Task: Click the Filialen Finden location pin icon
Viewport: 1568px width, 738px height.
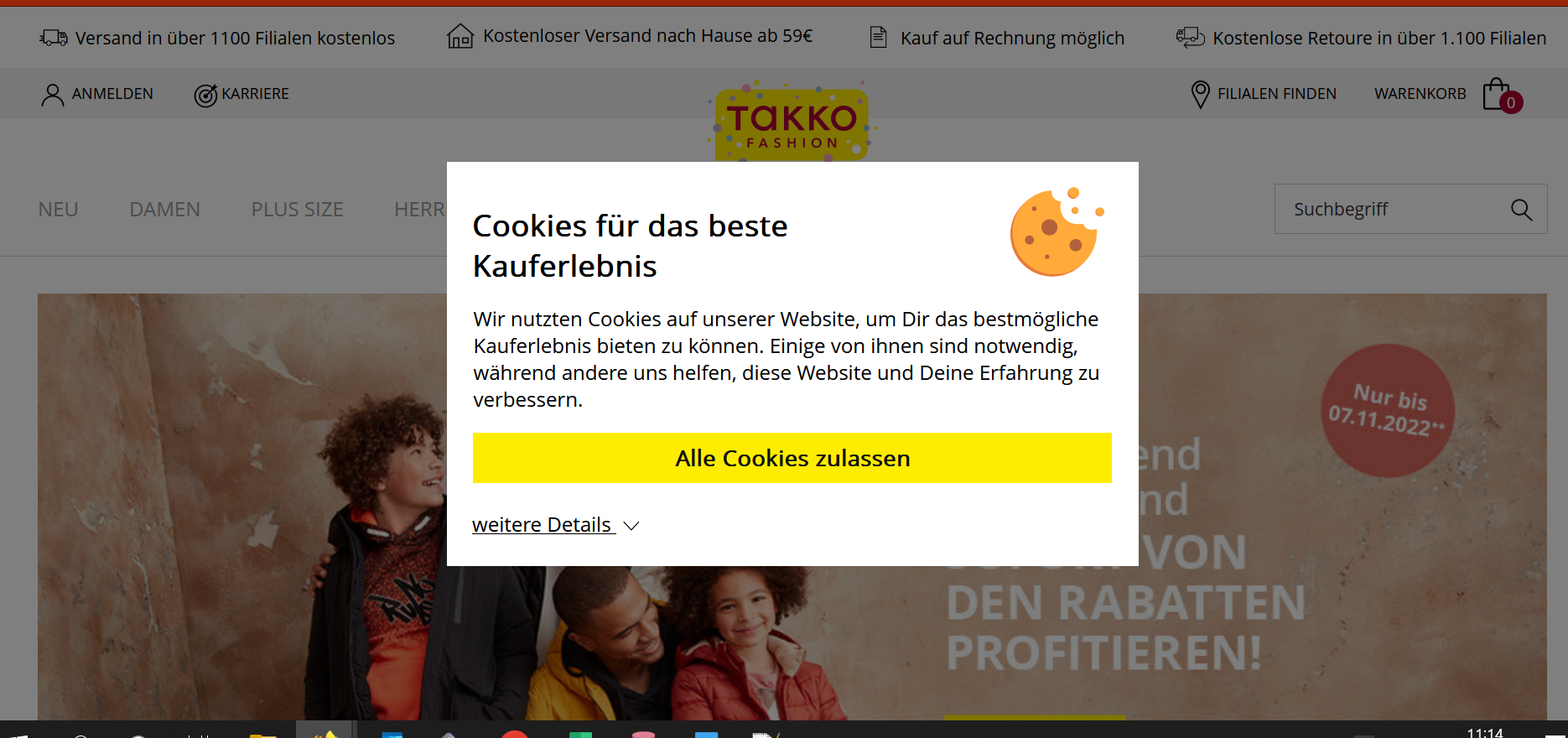Action: point(1200,95)
